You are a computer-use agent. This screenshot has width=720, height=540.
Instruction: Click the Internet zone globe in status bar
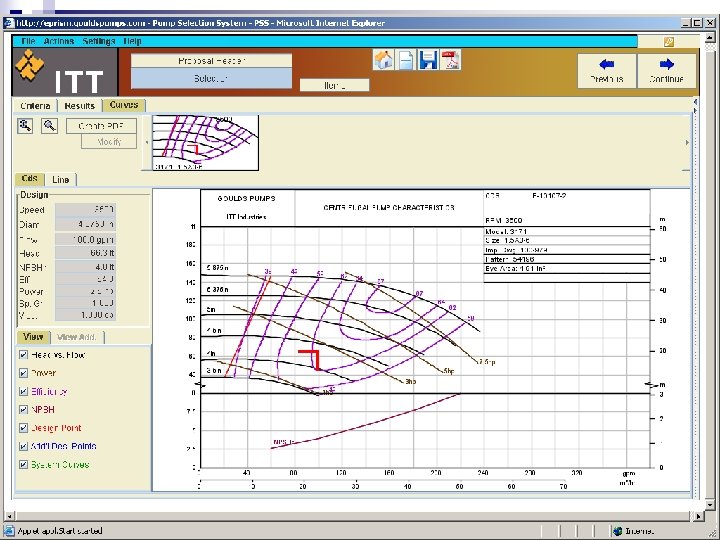(618, 531)
